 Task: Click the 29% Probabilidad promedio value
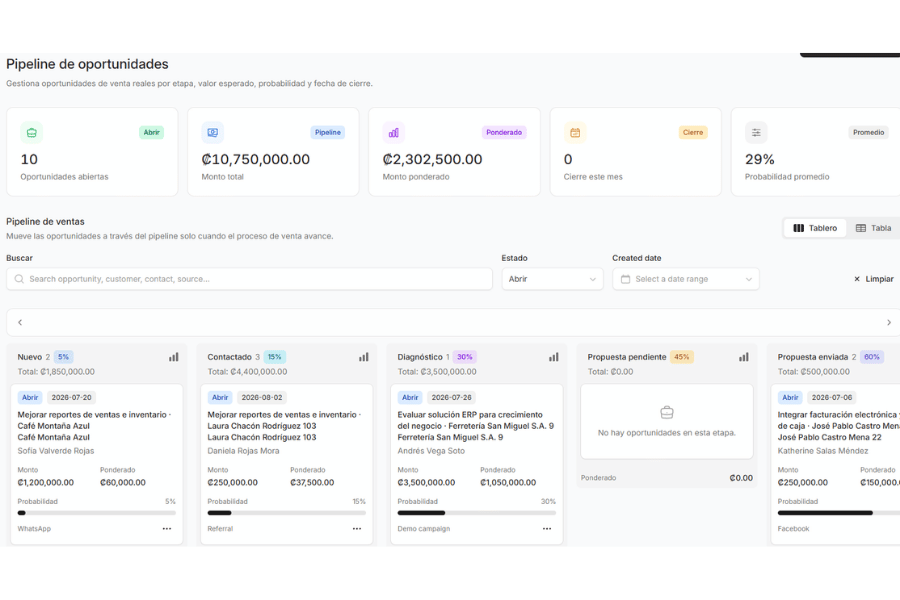pos(760,159)
